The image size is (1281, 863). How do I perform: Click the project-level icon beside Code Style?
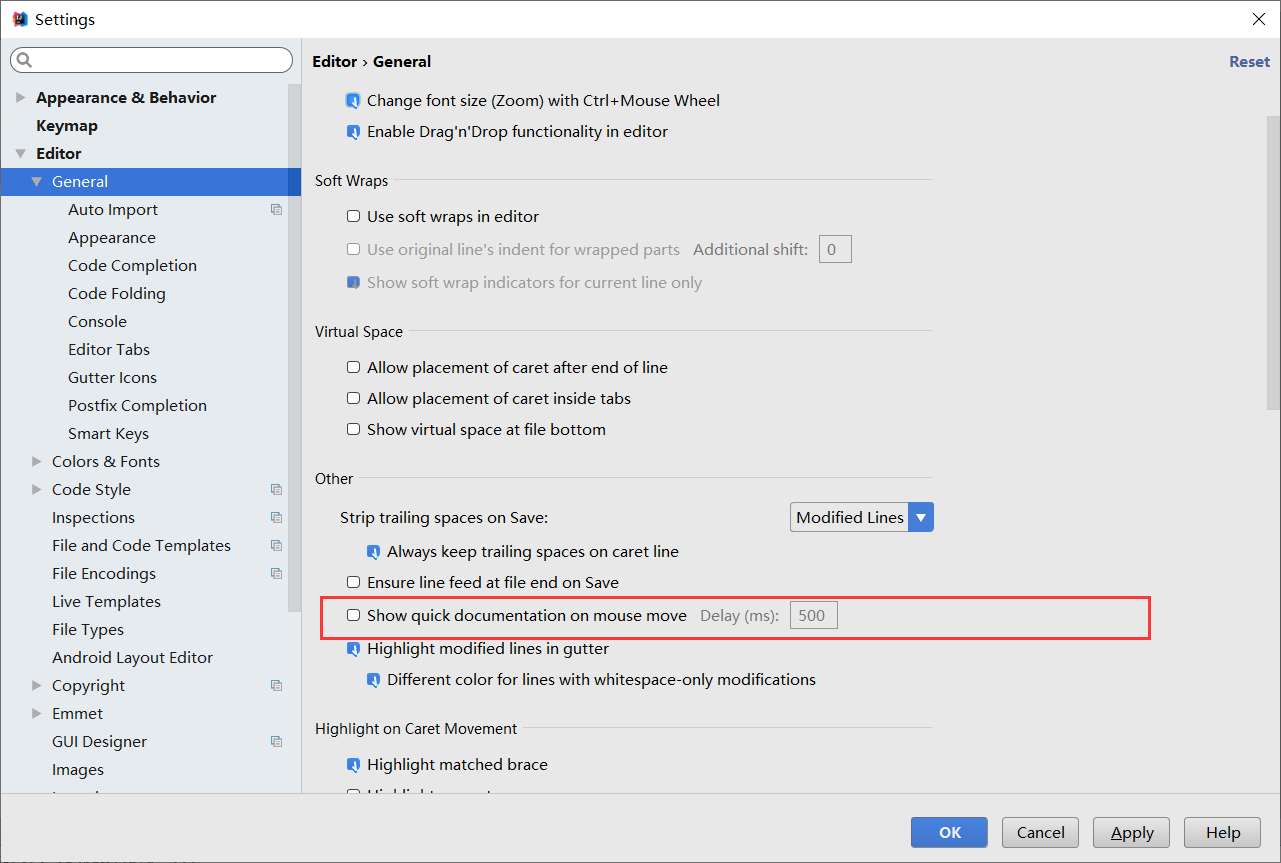[x=276, y=490]
